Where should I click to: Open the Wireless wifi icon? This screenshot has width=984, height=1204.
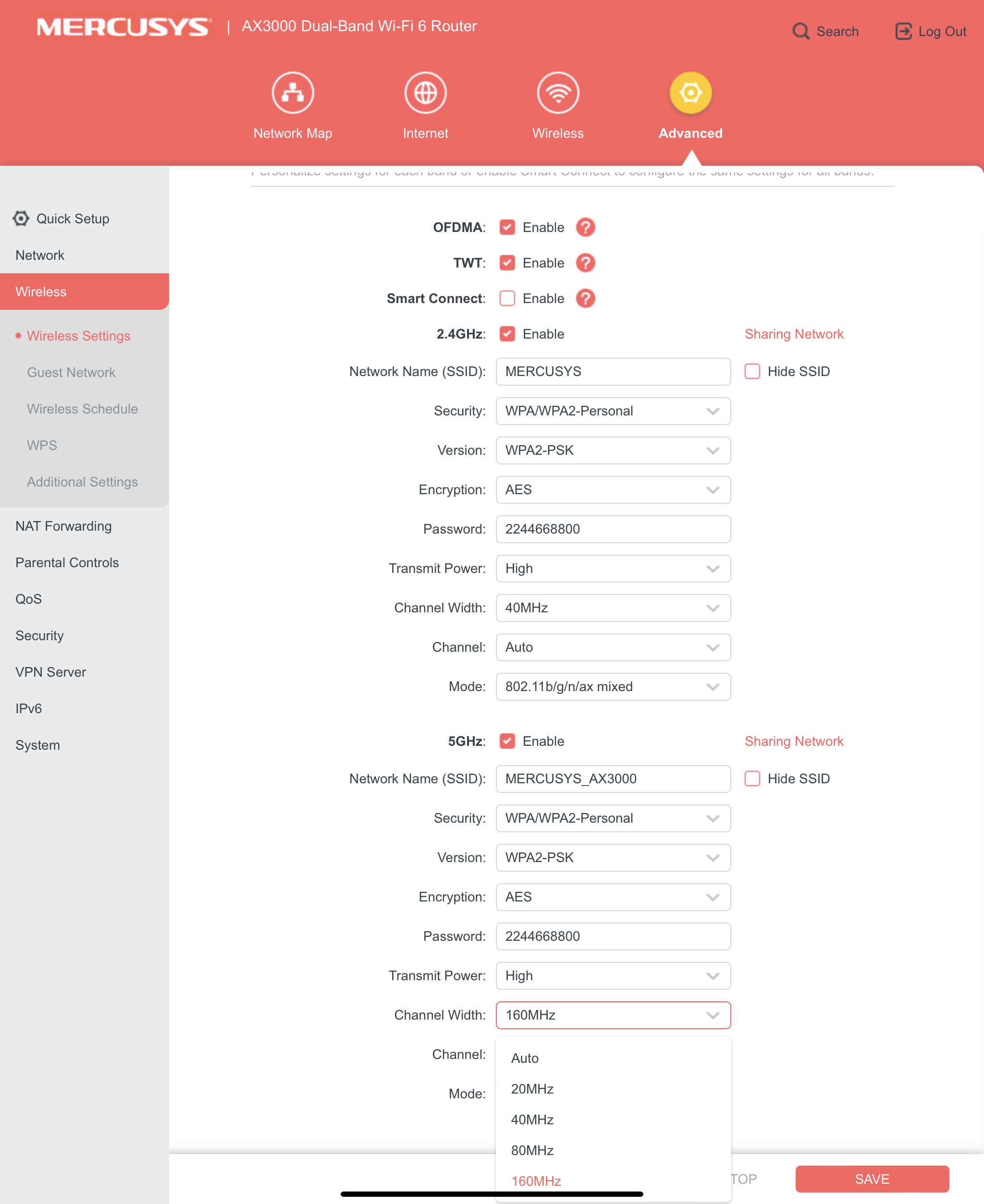tap(558, 92)
